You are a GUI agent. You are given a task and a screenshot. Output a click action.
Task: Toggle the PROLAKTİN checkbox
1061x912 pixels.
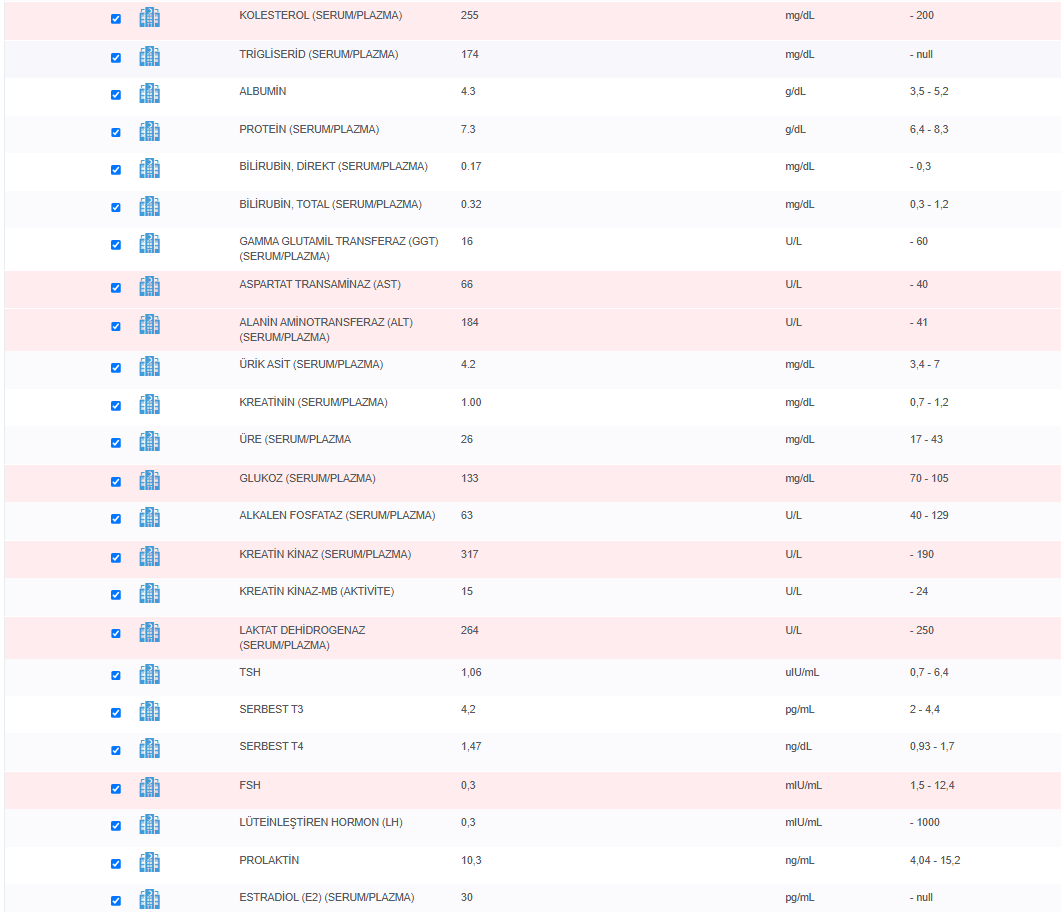click(x=116, y=864)
